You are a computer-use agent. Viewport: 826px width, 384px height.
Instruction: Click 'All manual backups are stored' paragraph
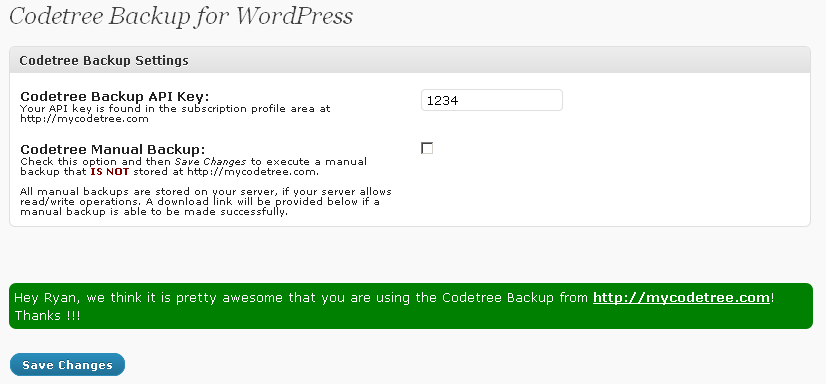205,202
